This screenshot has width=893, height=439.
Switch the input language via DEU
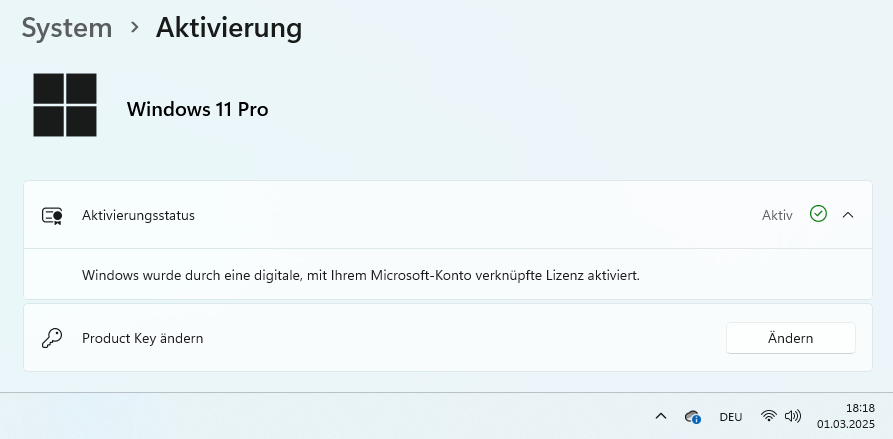(731, 417)
